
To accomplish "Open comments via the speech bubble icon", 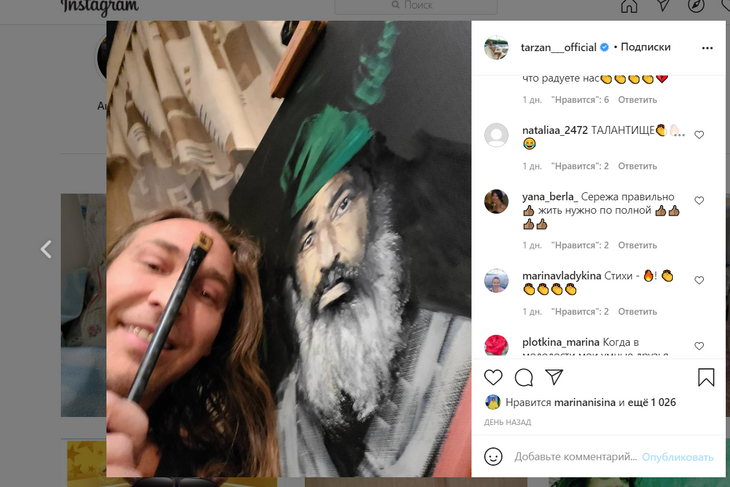I will (523, 377).
